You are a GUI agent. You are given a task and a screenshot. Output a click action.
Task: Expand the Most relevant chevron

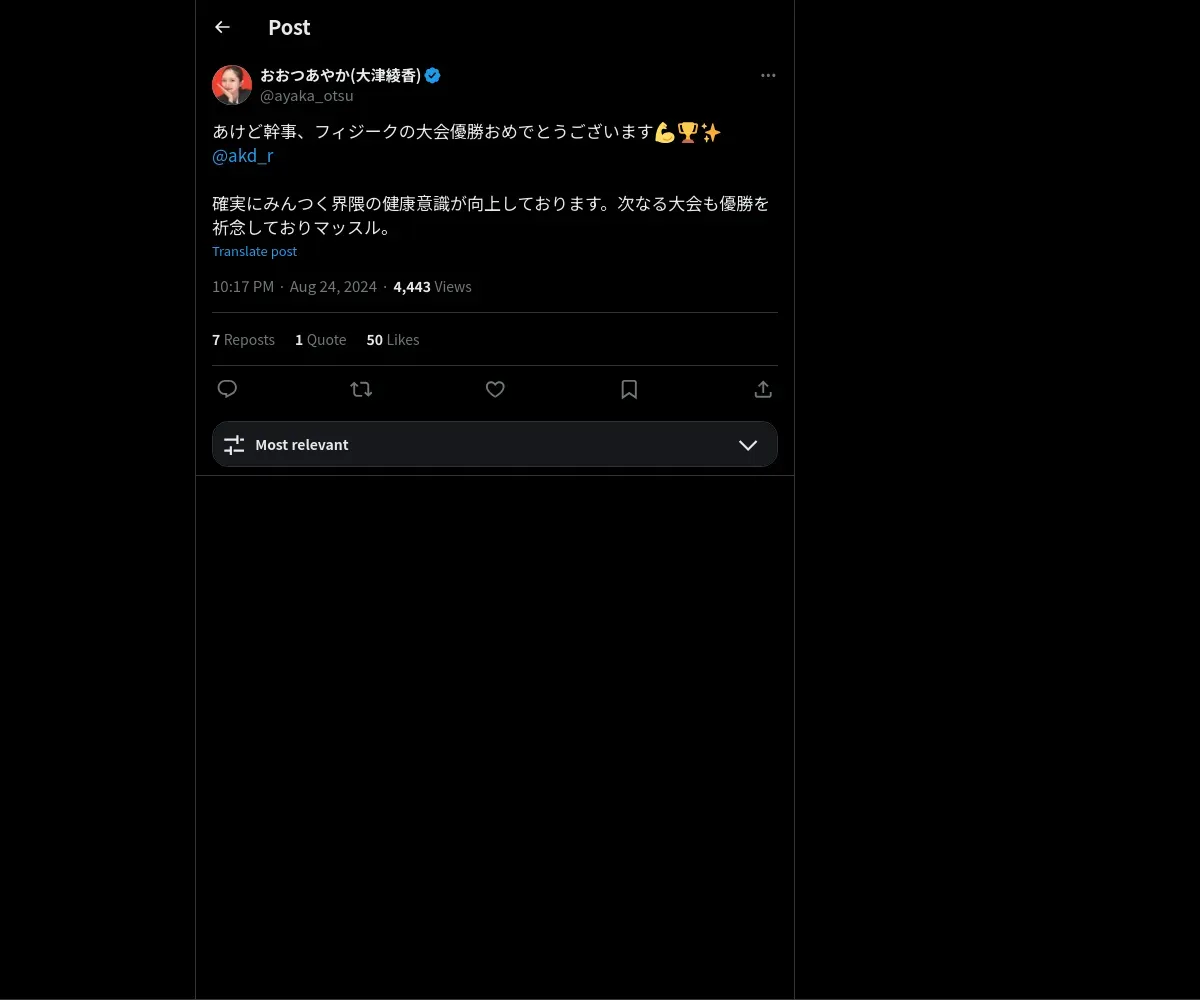[748, 445]
